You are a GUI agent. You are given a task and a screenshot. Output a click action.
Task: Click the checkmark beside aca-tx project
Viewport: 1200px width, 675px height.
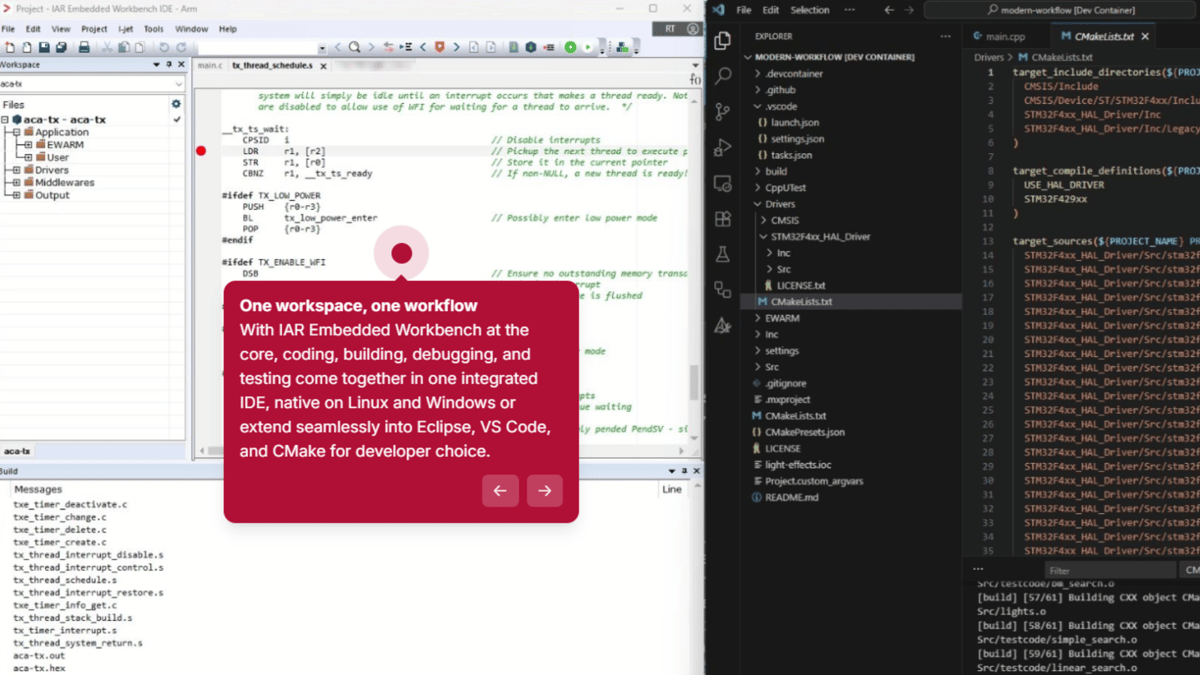[177, 120]
